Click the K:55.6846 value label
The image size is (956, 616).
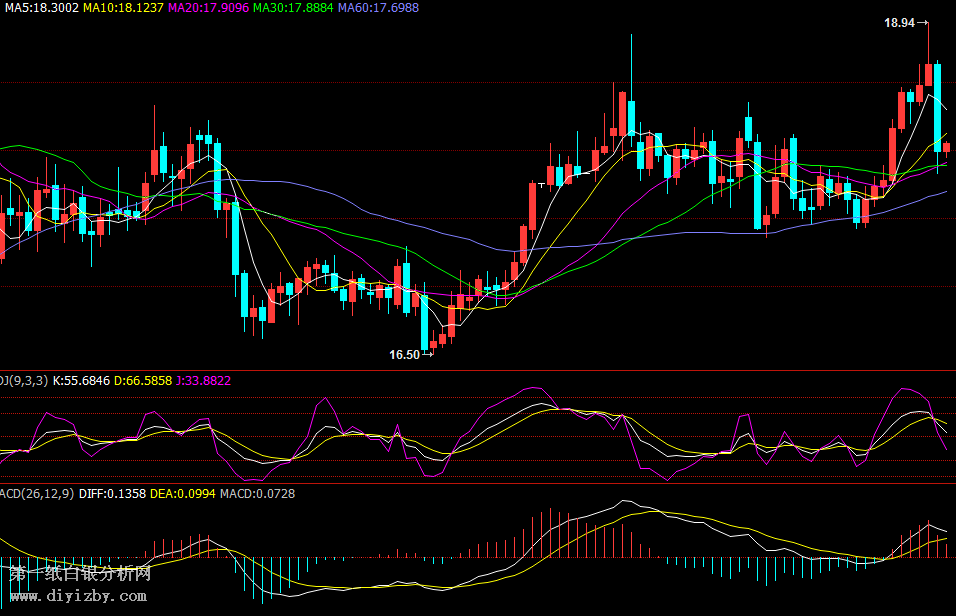tap(81, 380)
